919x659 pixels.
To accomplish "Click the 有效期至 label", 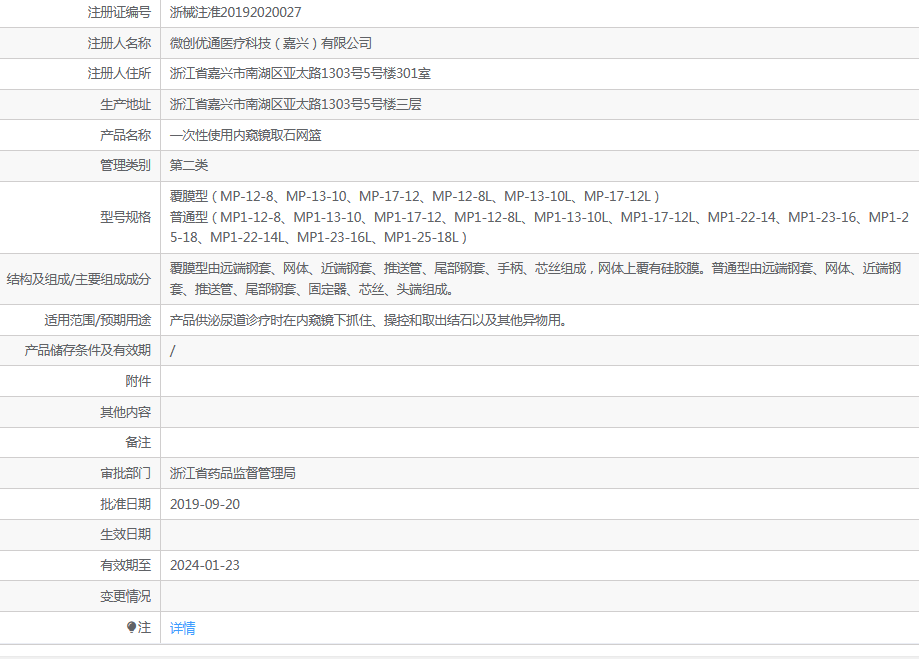I will pos(125,565).
